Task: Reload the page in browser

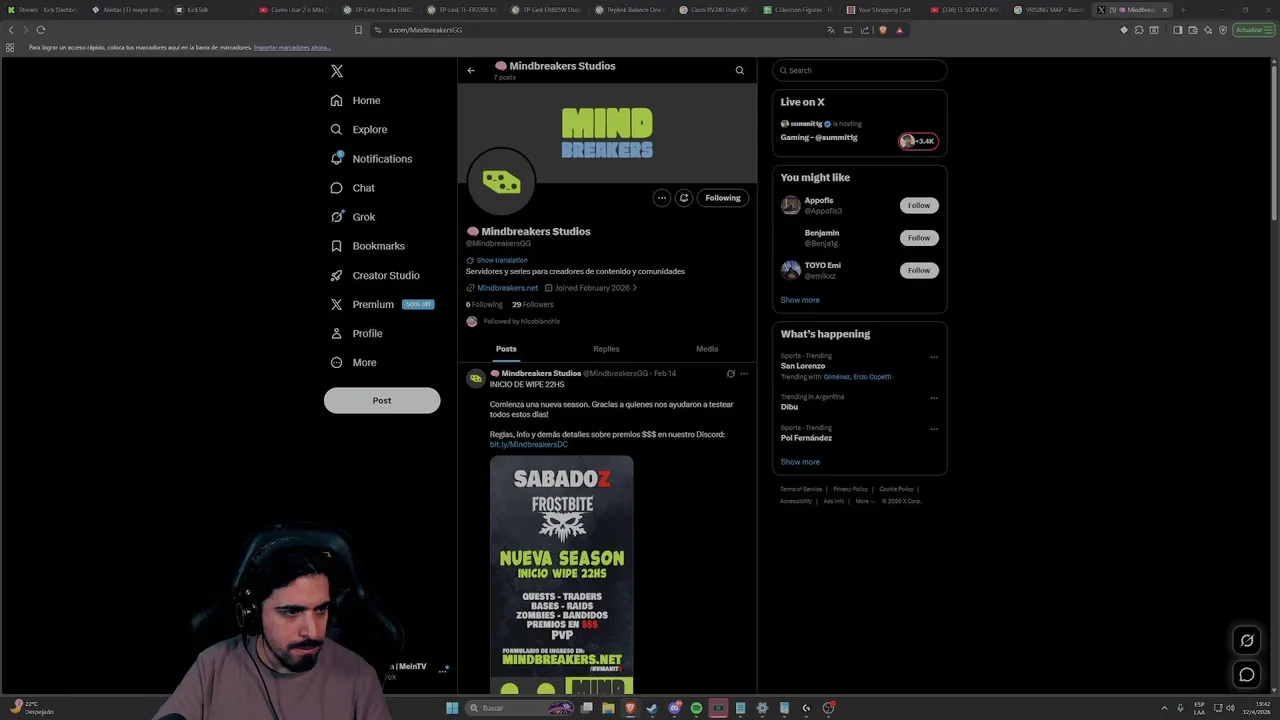Action: pyautogui.click(x=41, y=30)
